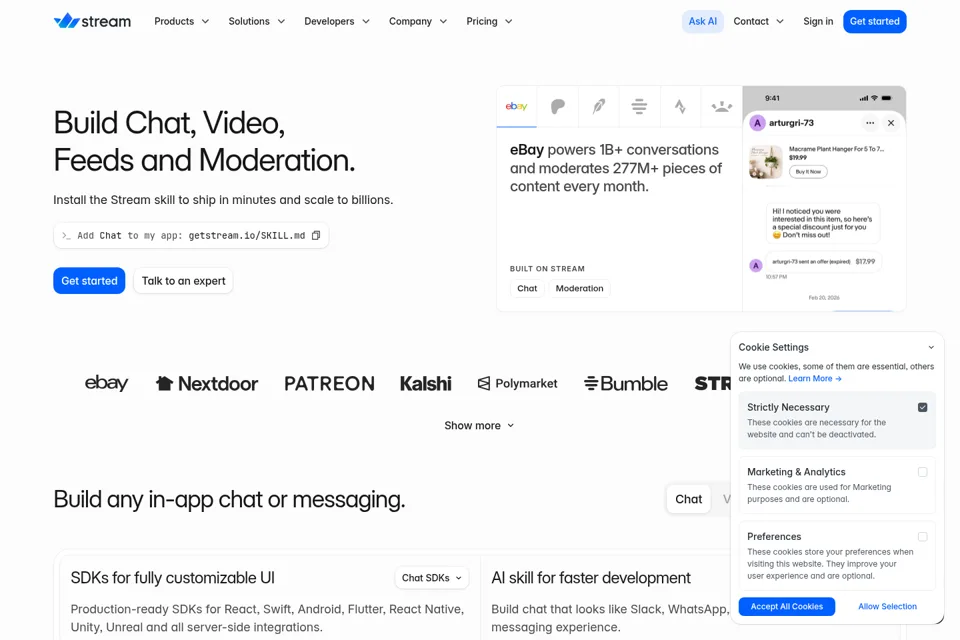This screenshot has height=640, width=960.
Task: Enable Preferences cookies checkbox
Action: click(923, 536)
